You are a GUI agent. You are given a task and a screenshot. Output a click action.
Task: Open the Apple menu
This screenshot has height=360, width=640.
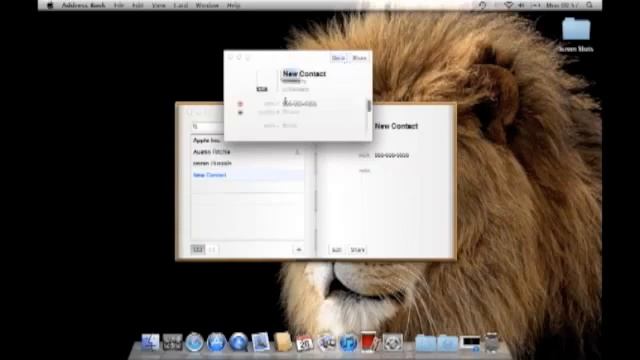point(51,5)
